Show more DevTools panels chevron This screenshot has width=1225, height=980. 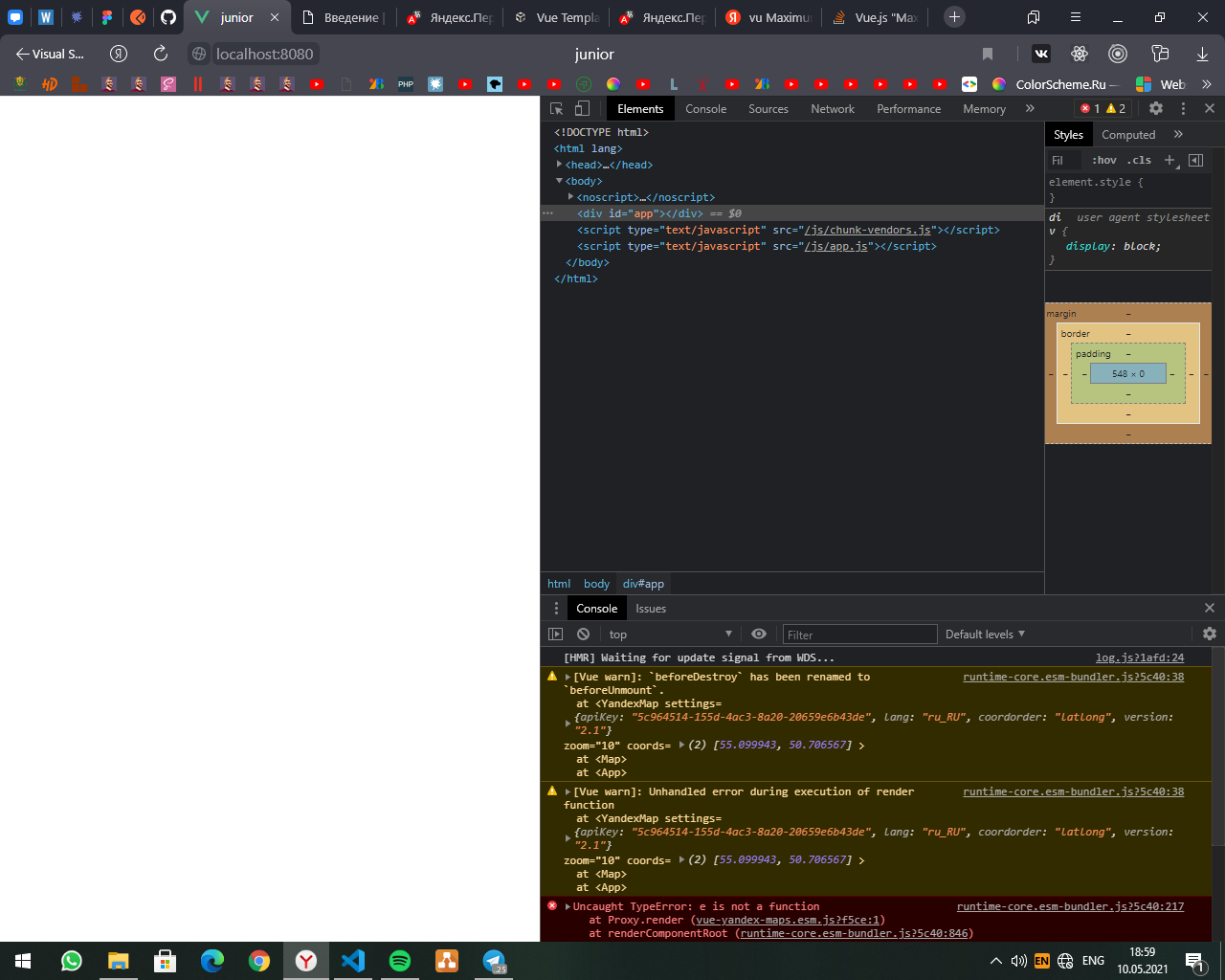tap(1030, 109)
